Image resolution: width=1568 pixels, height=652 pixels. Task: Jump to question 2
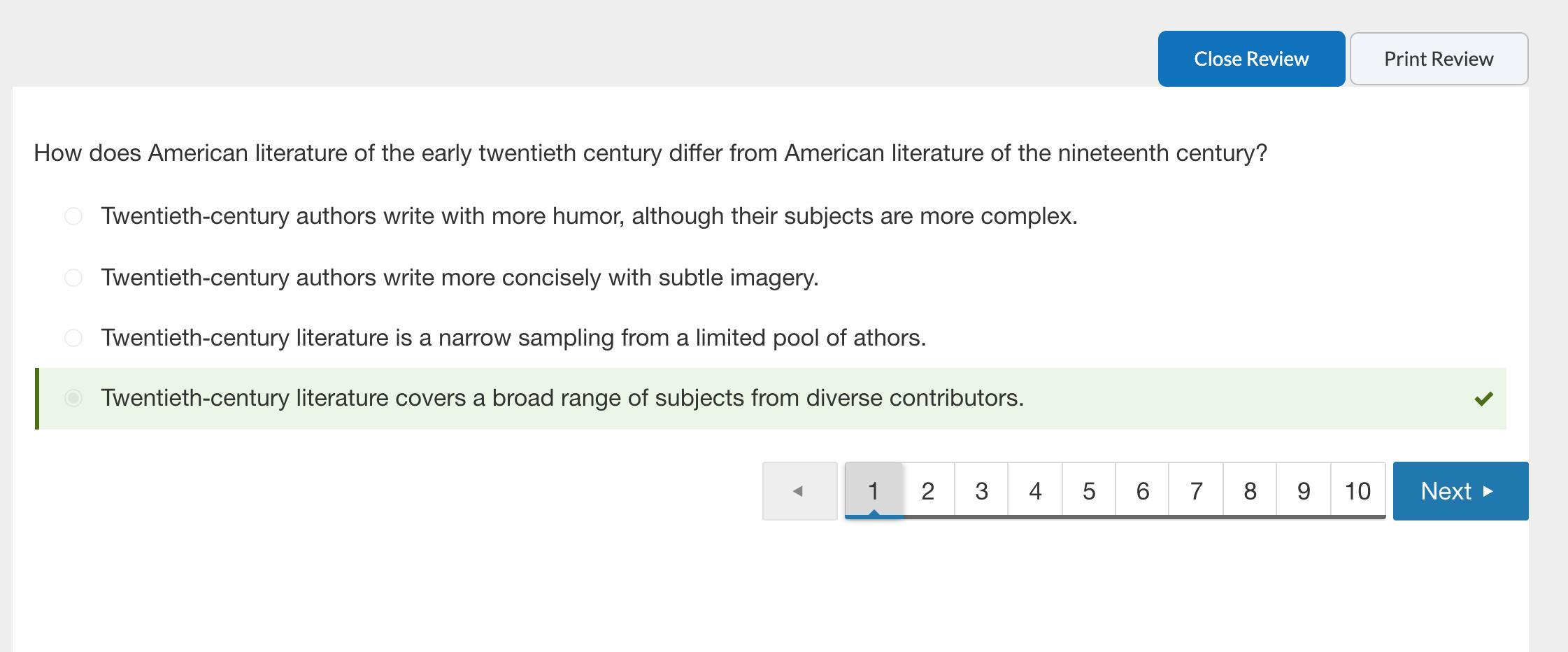(928, 491)
